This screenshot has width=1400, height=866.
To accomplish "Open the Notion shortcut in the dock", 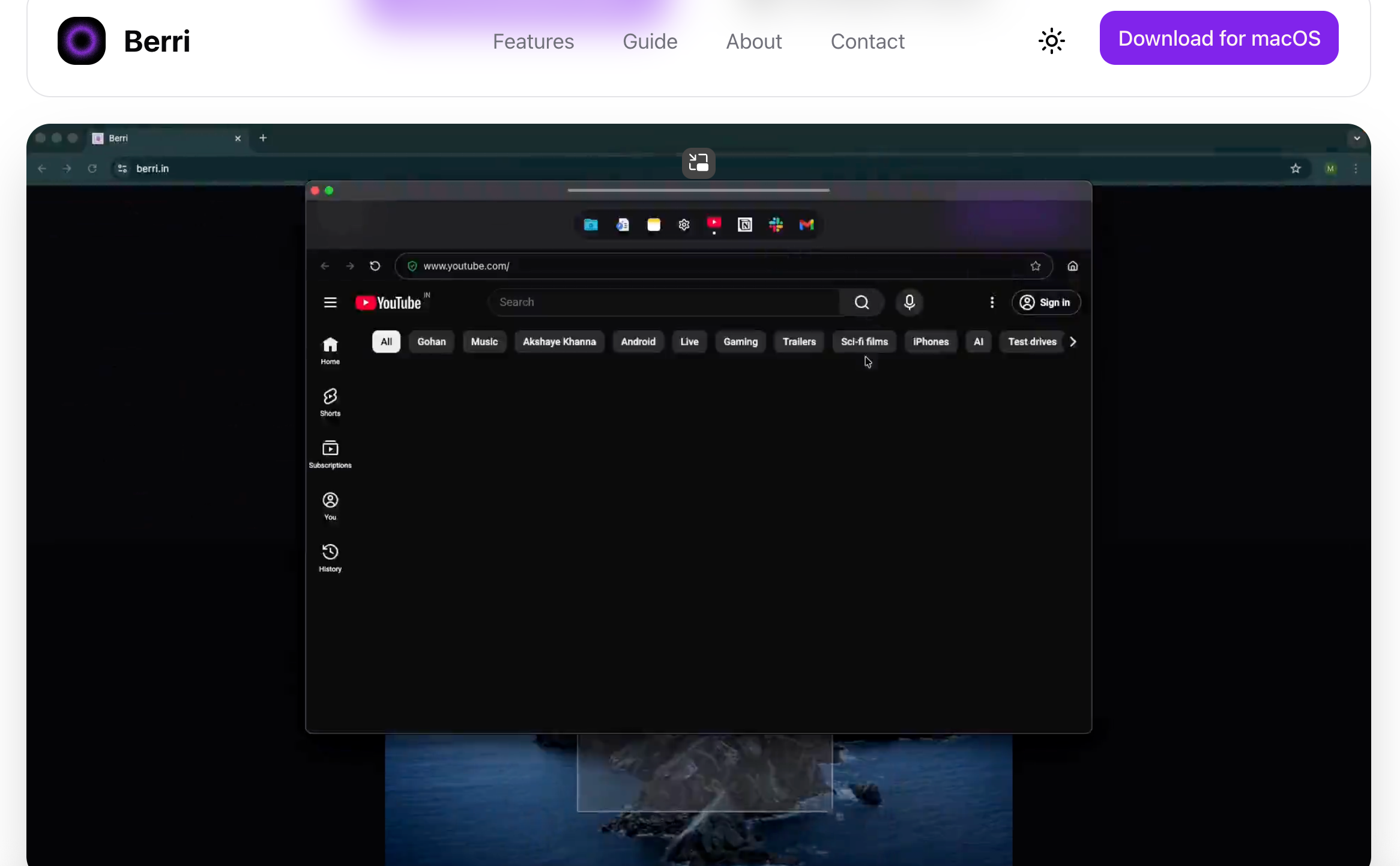I will (x=744, y=225).
